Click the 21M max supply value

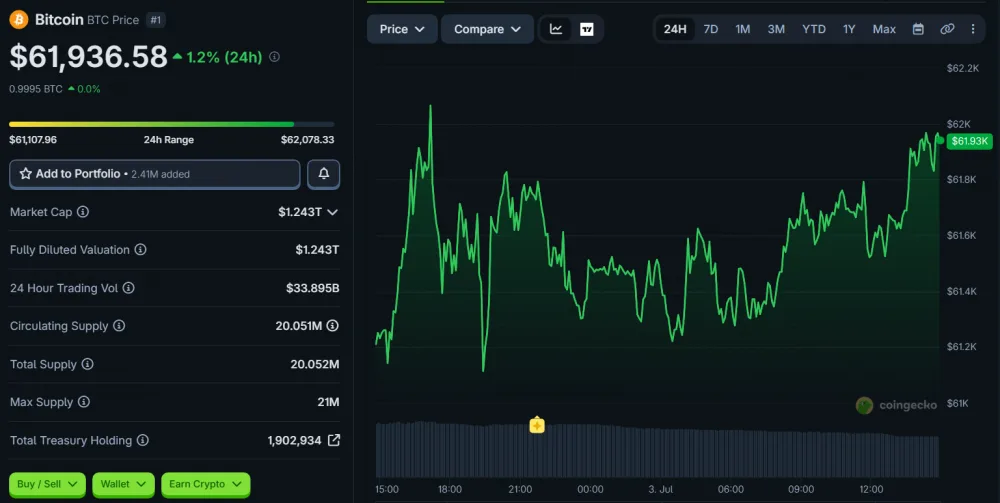[329, 402]
